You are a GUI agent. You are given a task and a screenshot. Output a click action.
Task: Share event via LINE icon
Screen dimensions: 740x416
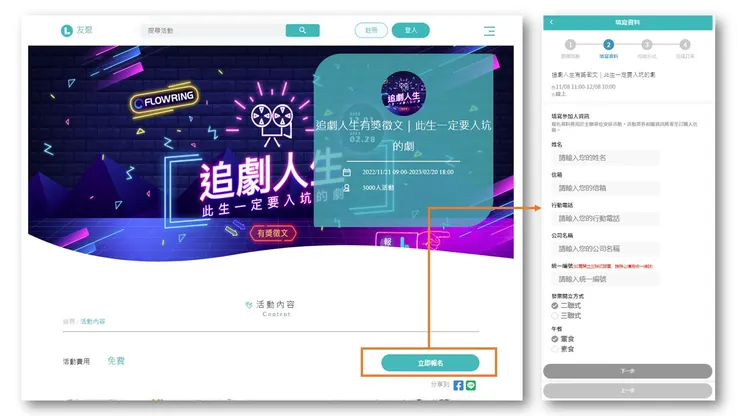471,385
